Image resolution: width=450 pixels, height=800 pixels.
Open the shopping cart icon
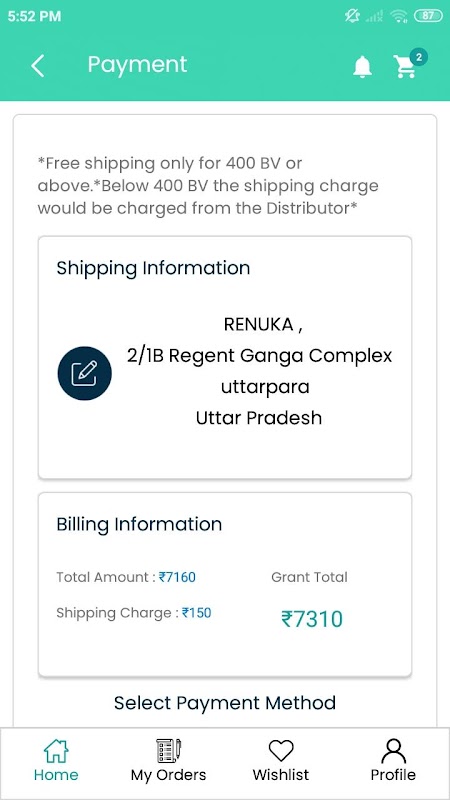[x=405, y=67]
